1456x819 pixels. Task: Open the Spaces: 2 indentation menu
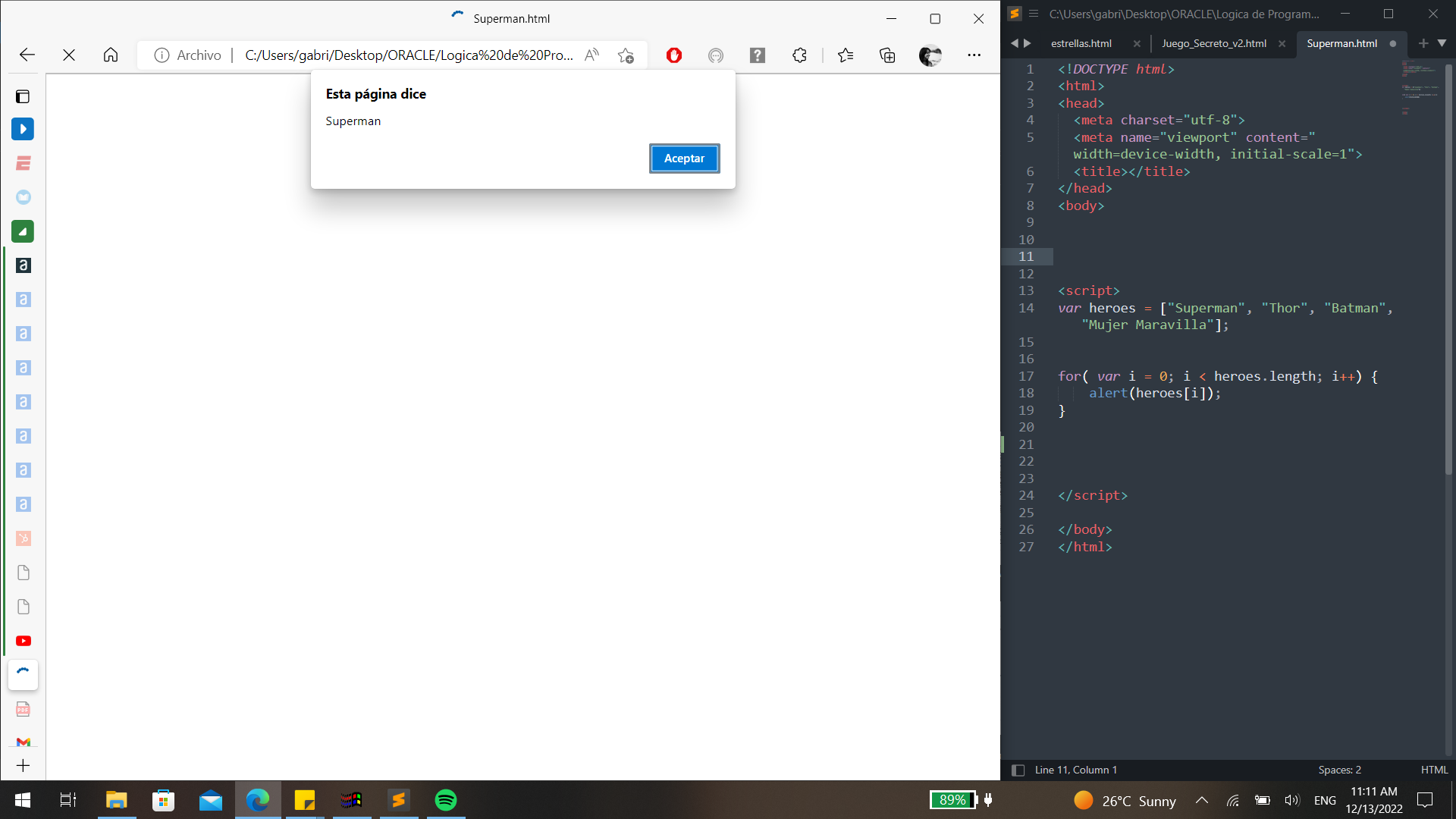tap(1339, 770)
